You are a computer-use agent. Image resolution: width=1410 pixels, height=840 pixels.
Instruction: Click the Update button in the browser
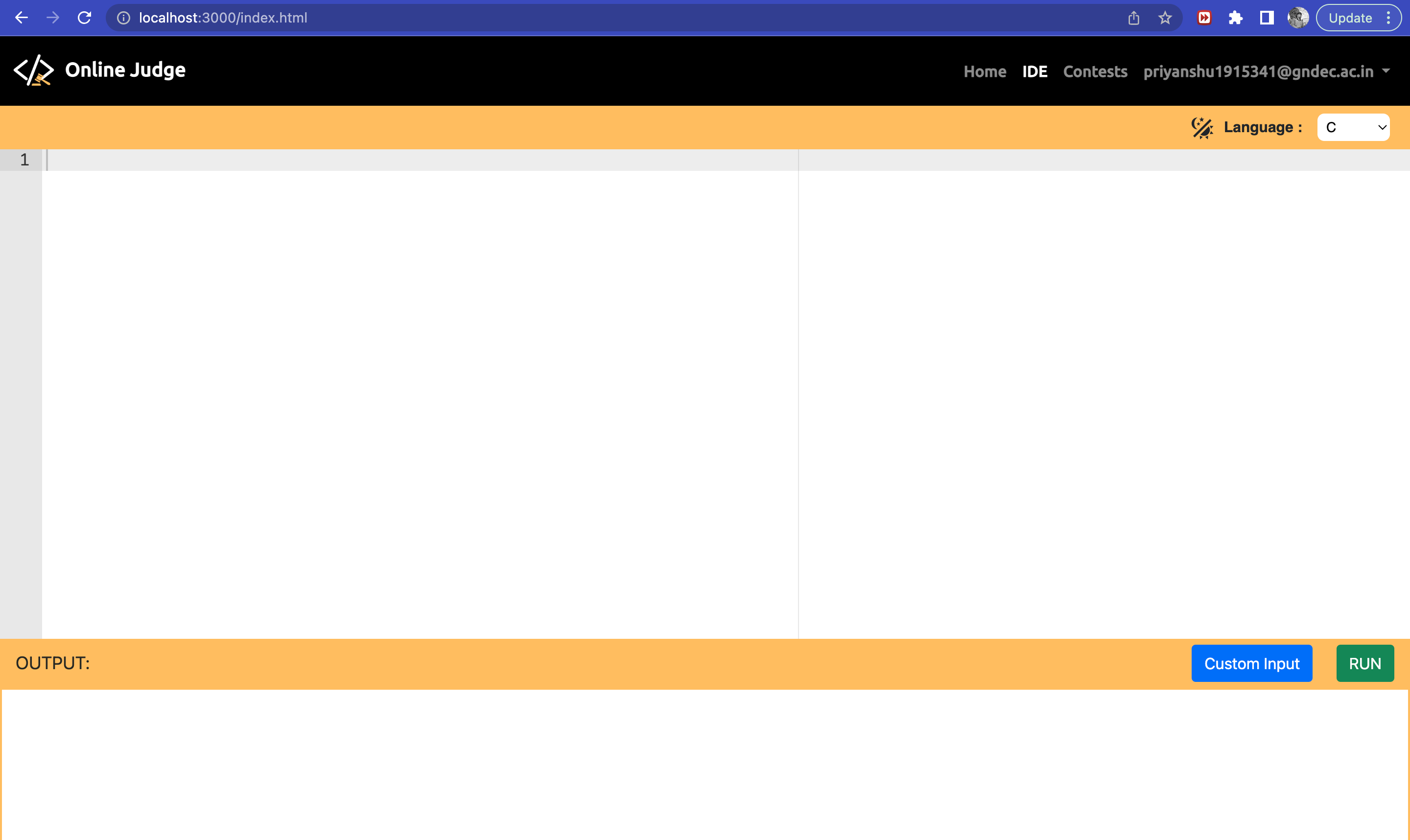pyautogui.click(x=1352, y=18)
